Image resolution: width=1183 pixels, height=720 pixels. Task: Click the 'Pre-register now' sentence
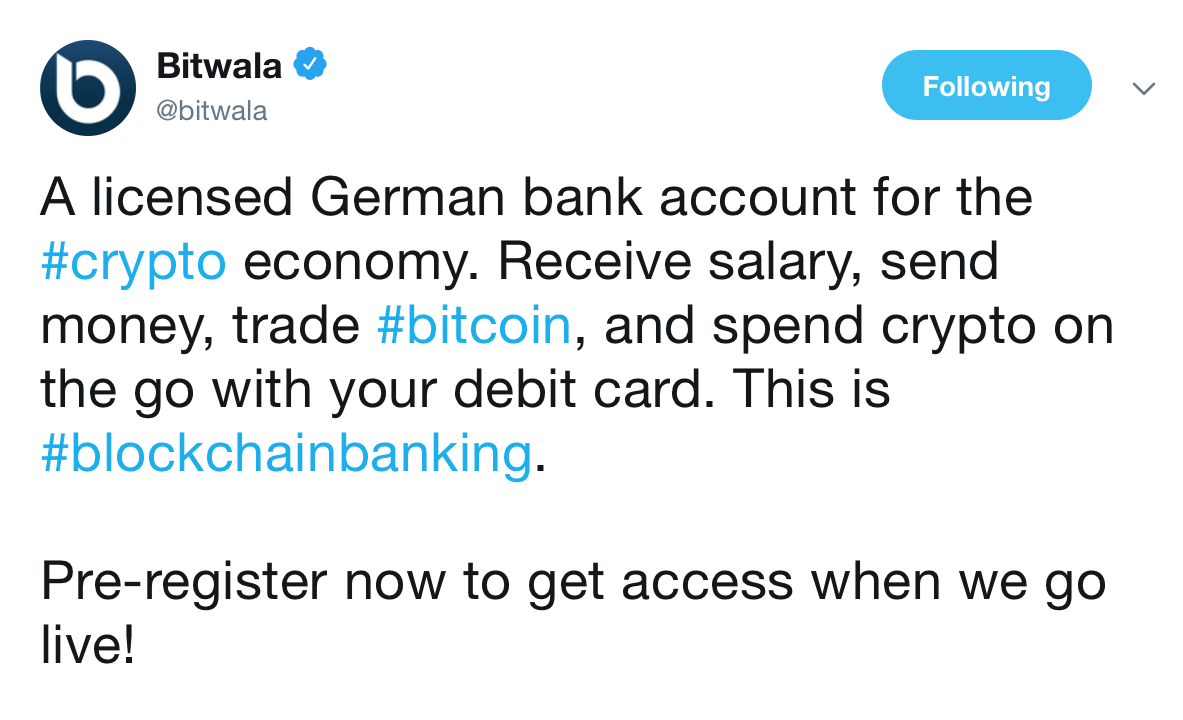(573, 582)
